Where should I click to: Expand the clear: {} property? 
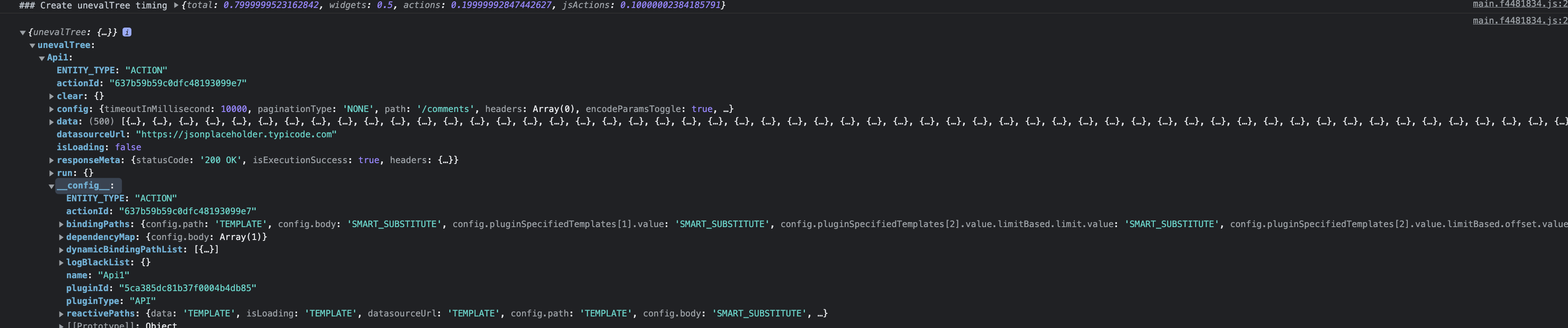click(x=52, y=96)
